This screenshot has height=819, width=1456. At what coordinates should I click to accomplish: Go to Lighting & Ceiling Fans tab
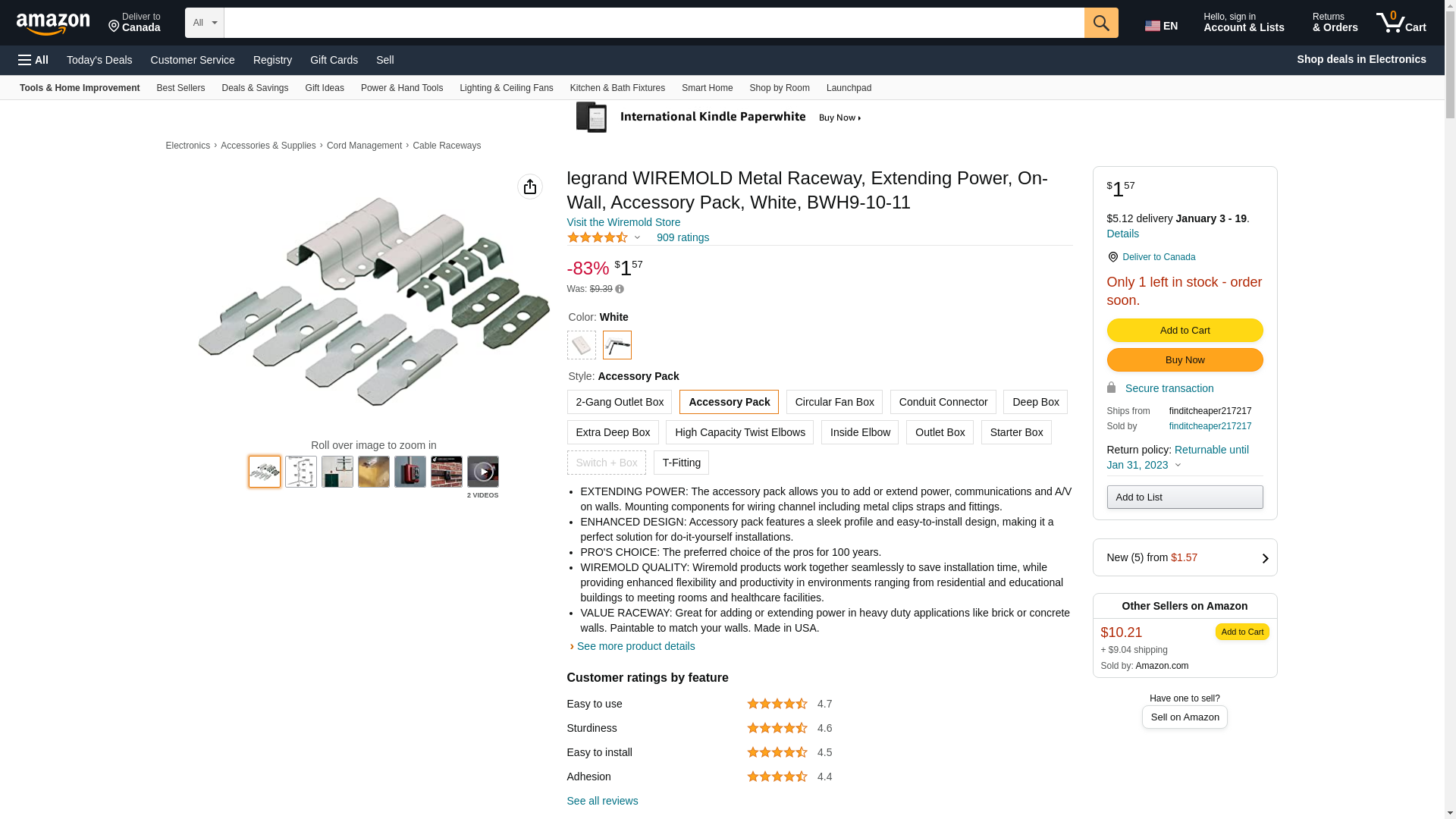tap(506, 88)
